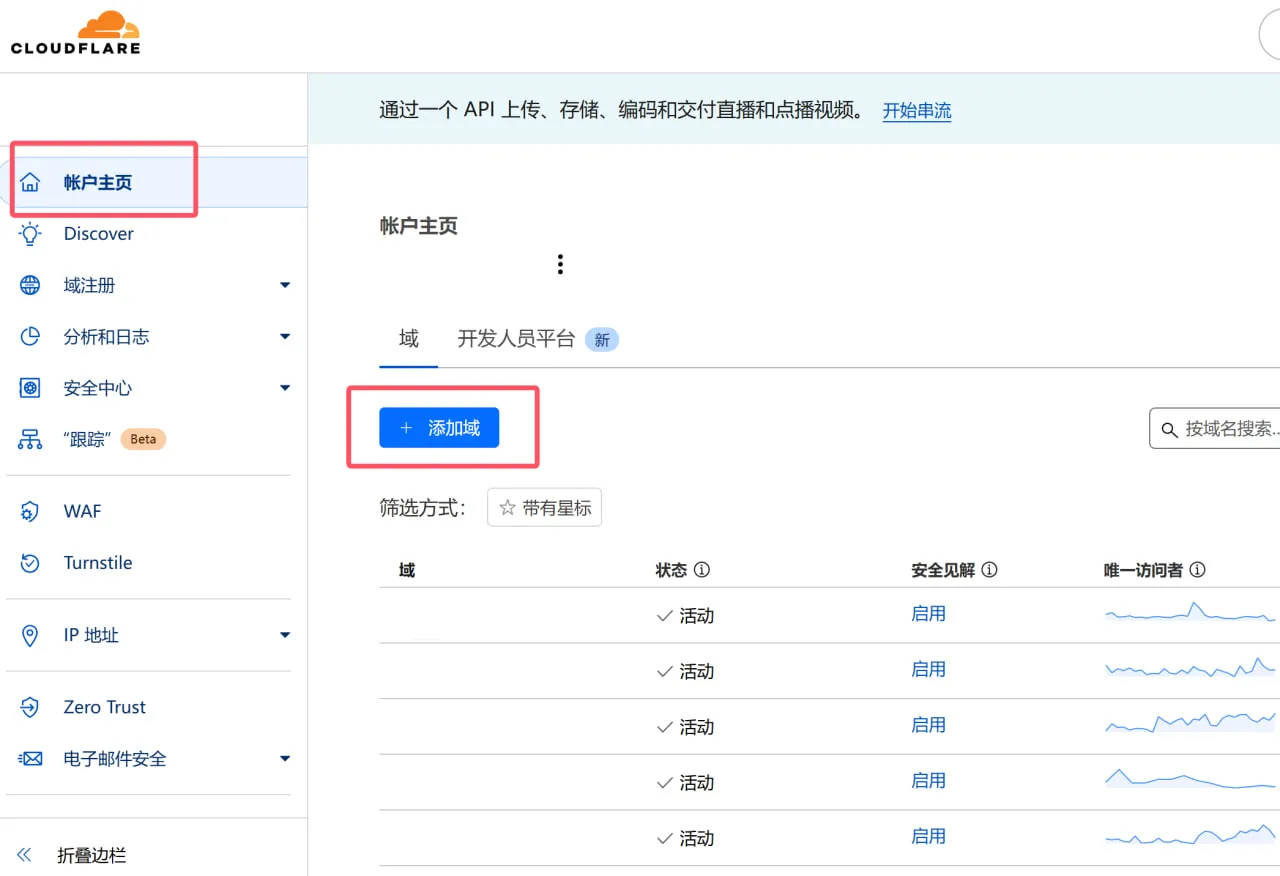Click the third row's 活动 status

[685, 727]
